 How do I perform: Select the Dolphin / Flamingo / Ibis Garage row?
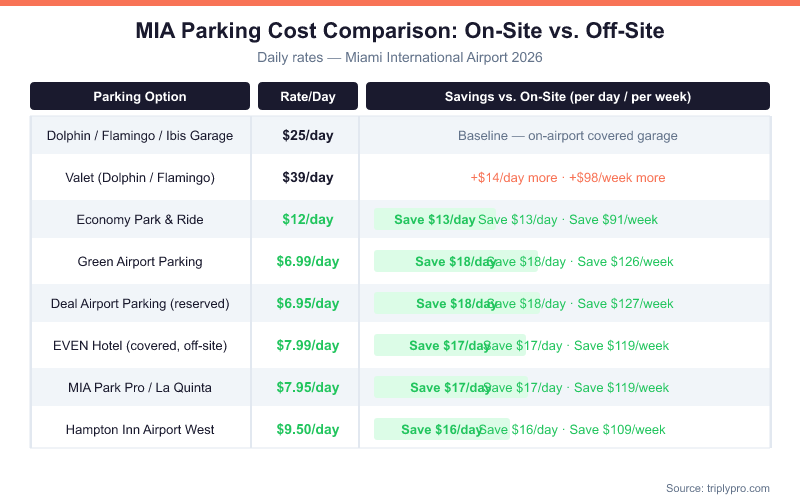(140, 136)
